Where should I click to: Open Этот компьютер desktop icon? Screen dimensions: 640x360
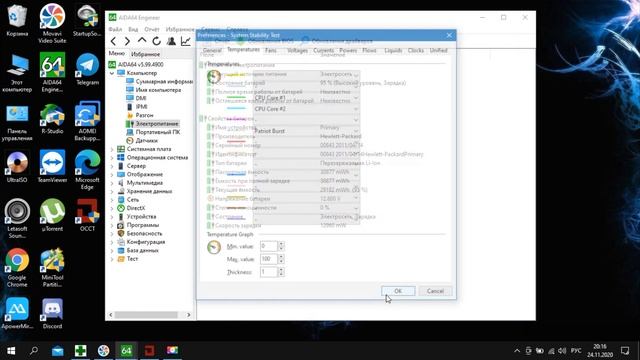pos(17,73)
